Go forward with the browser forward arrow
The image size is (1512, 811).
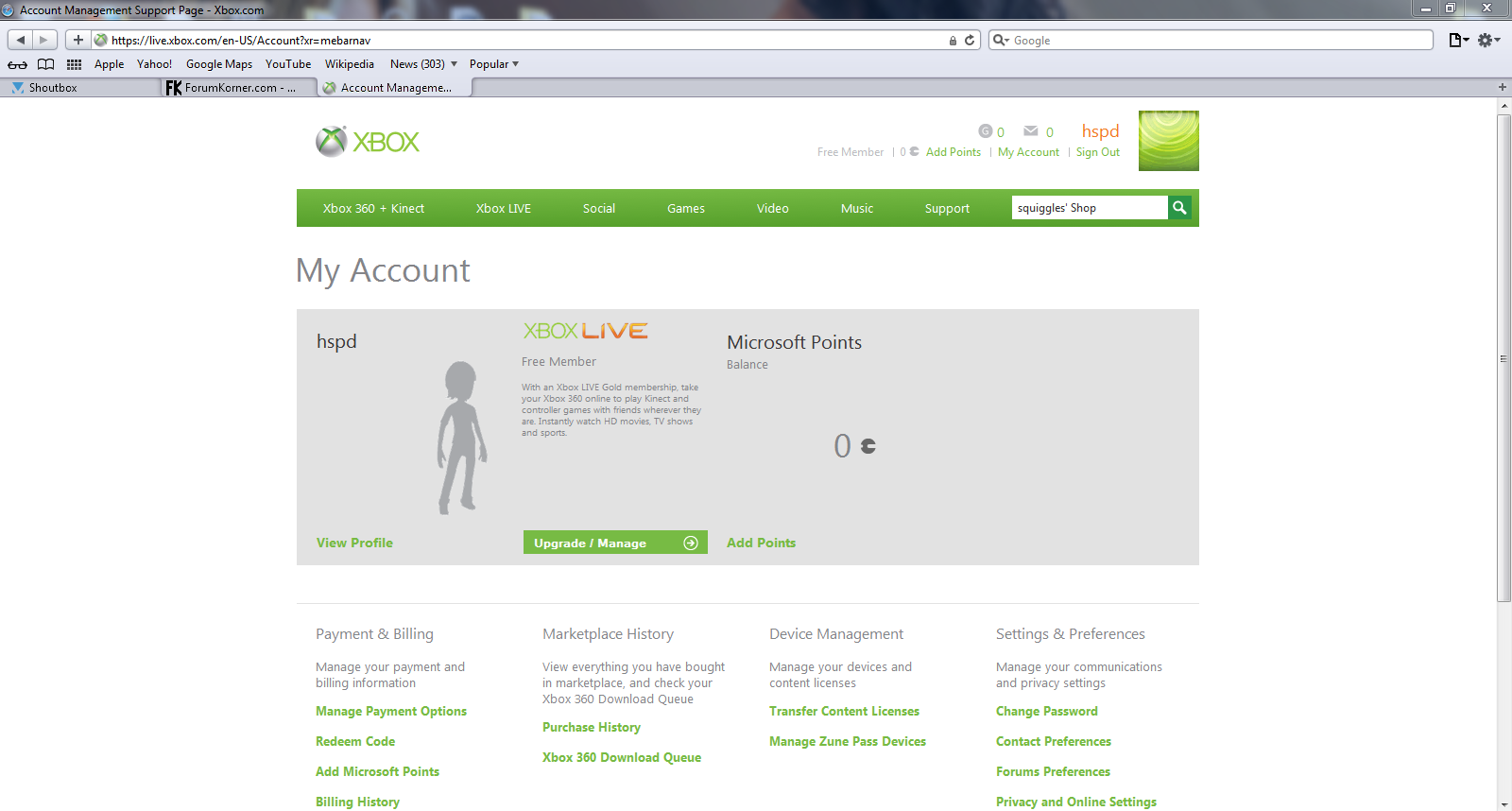click(x=44, y=40)
